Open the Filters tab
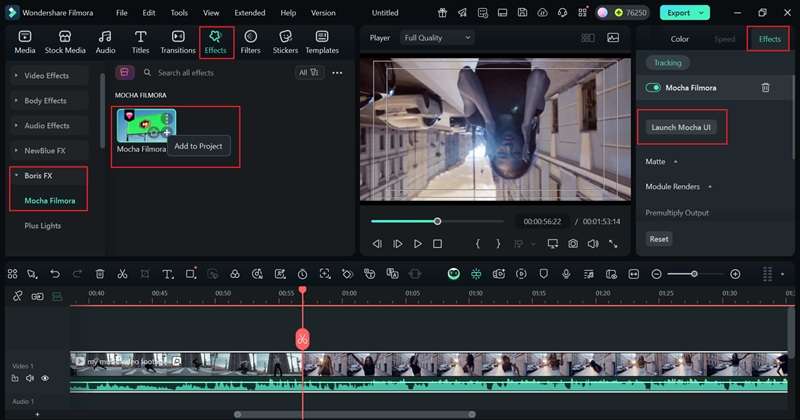The height and width of the screenshot is (420, 800). [250, 42]
